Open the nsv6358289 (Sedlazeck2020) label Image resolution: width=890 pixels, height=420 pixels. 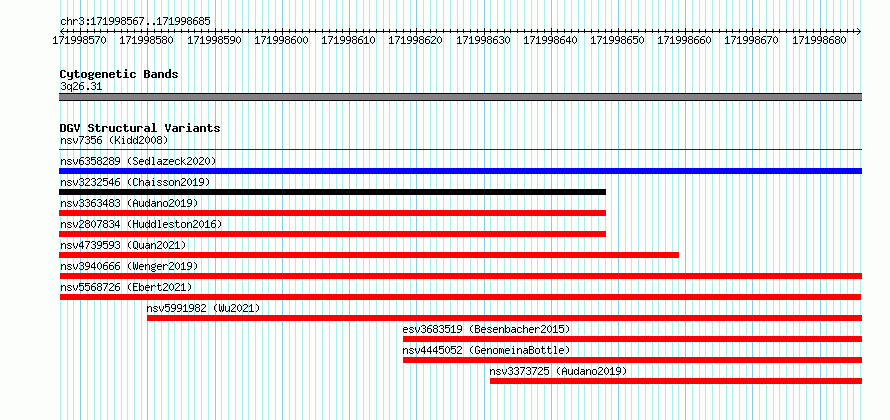point(138,161)
